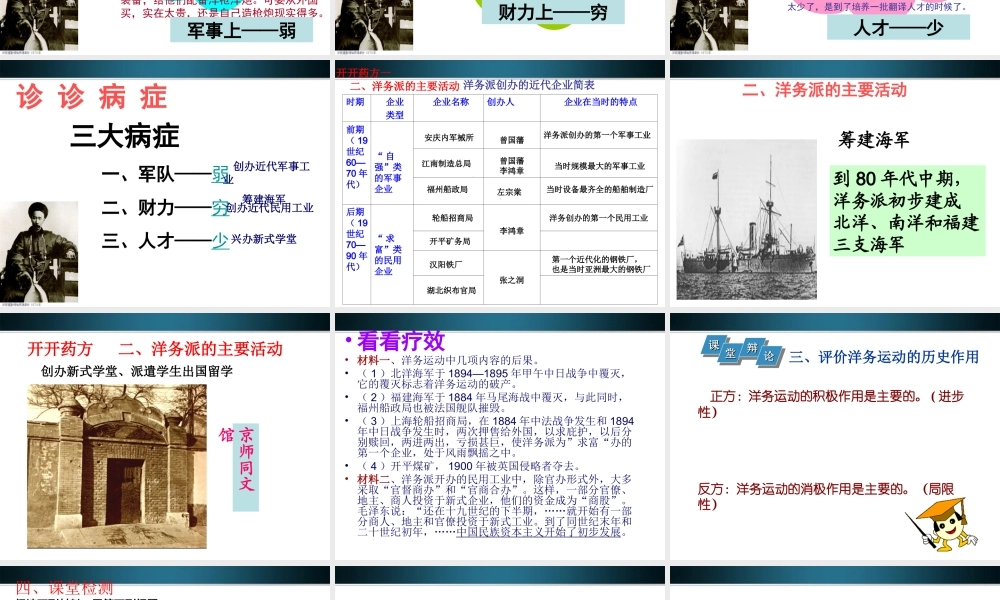1000x600 pixels.
Task: Click the 四、课堂检测 heading
Action: [x=64, y=587]
